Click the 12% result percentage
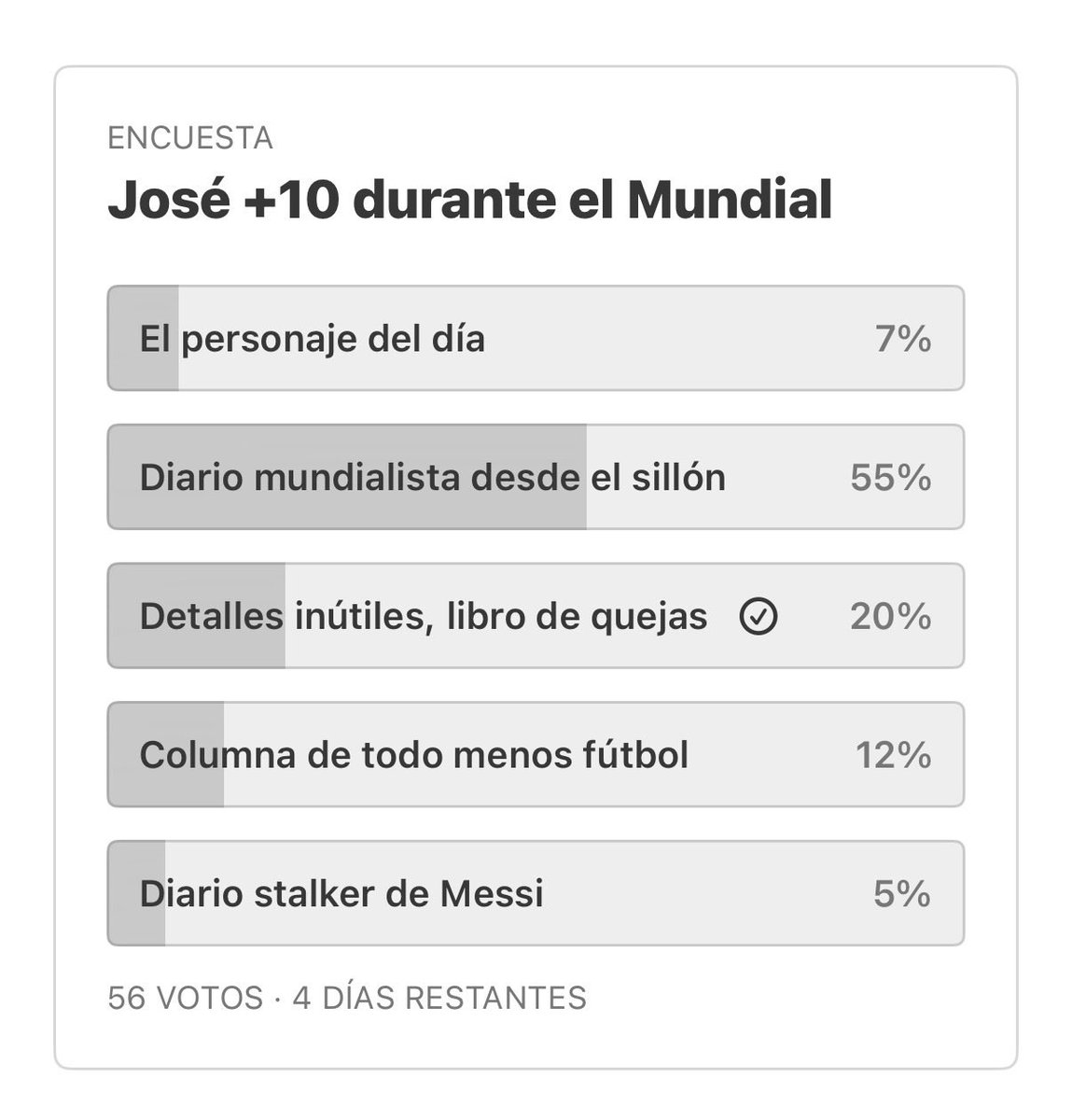1072x1120 pixels. click(x=894, y=755)
